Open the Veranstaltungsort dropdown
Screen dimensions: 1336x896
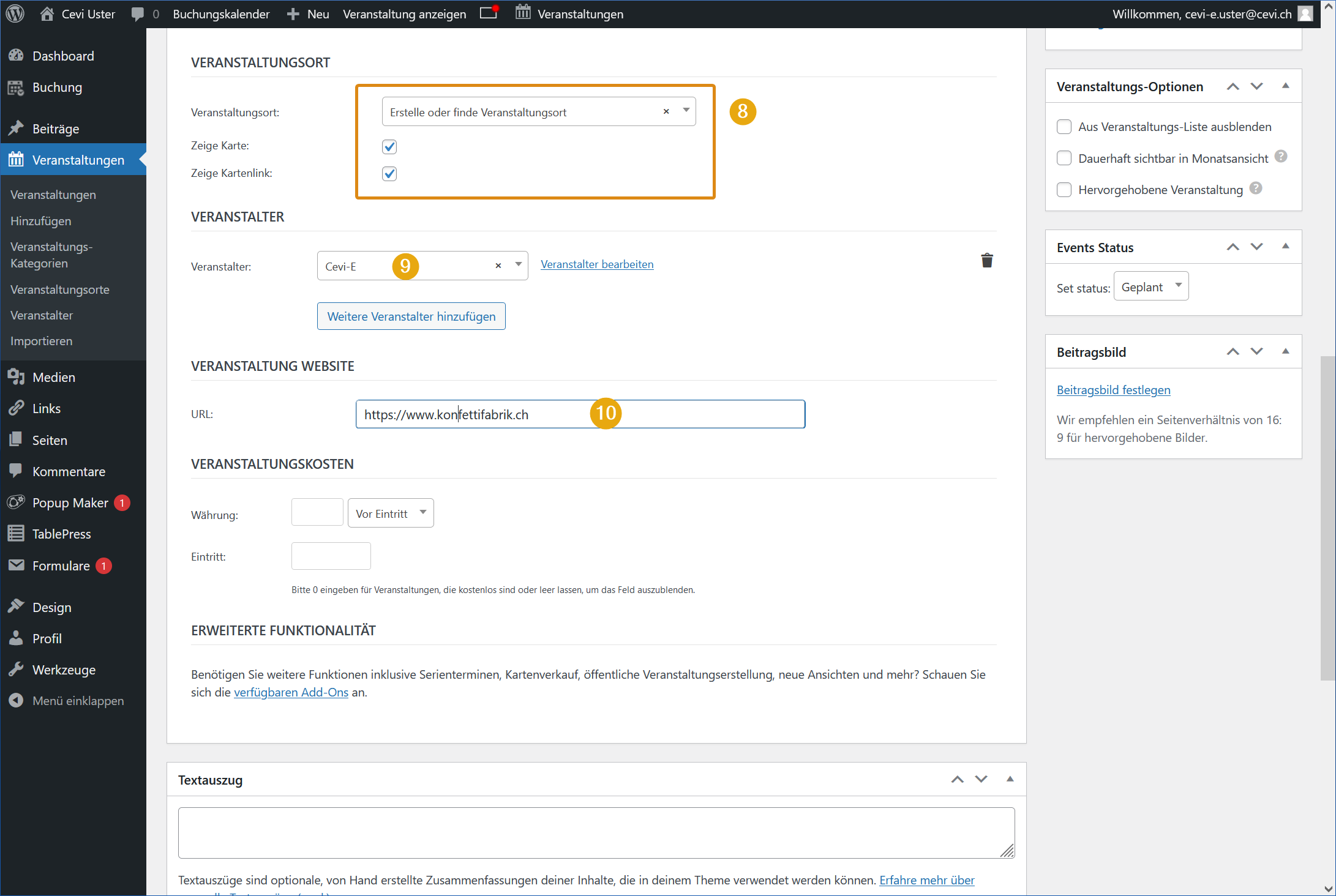(686, 111)
